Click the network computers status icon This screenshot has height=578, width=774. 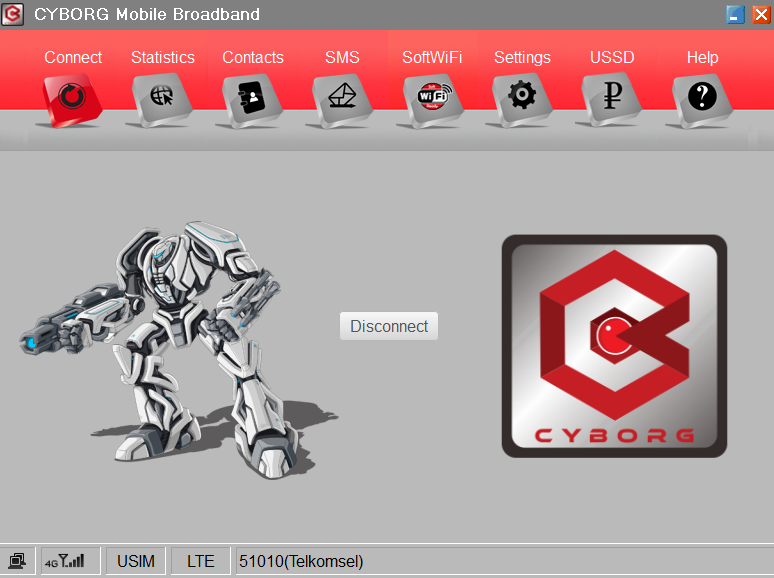pos(17,561)
